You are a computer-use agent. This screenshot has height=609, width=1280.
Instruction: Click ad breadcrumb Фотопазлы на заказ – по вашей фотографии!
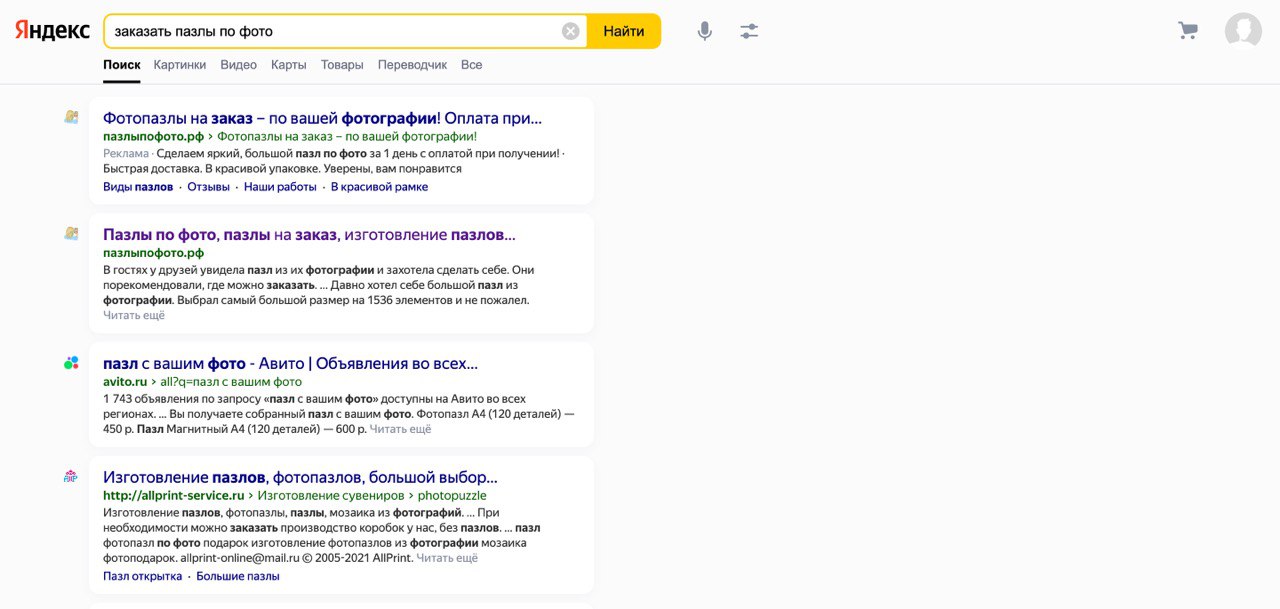[347, 136]
